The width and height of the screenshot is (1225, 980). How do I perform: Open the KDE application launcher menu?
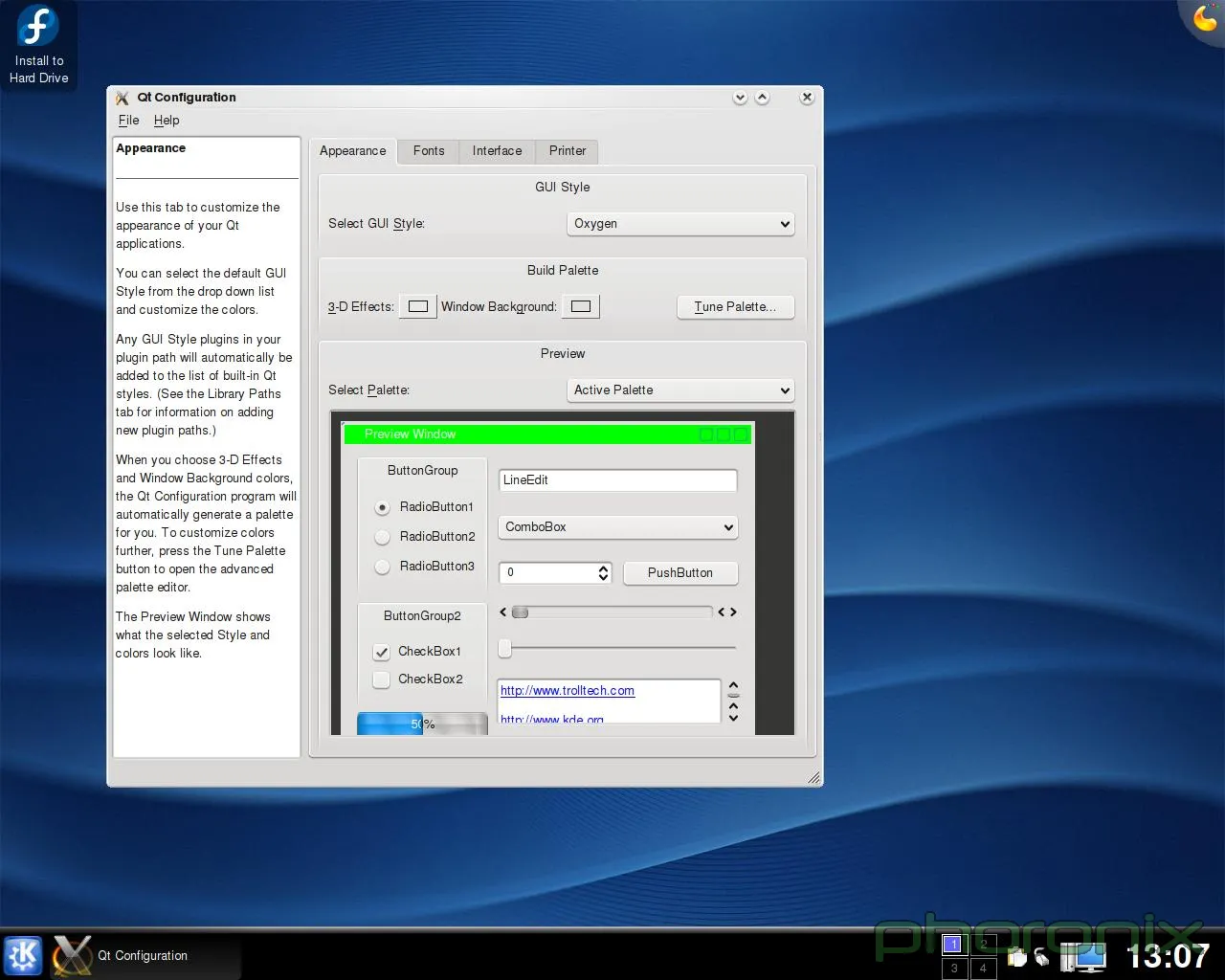(23, 955)
